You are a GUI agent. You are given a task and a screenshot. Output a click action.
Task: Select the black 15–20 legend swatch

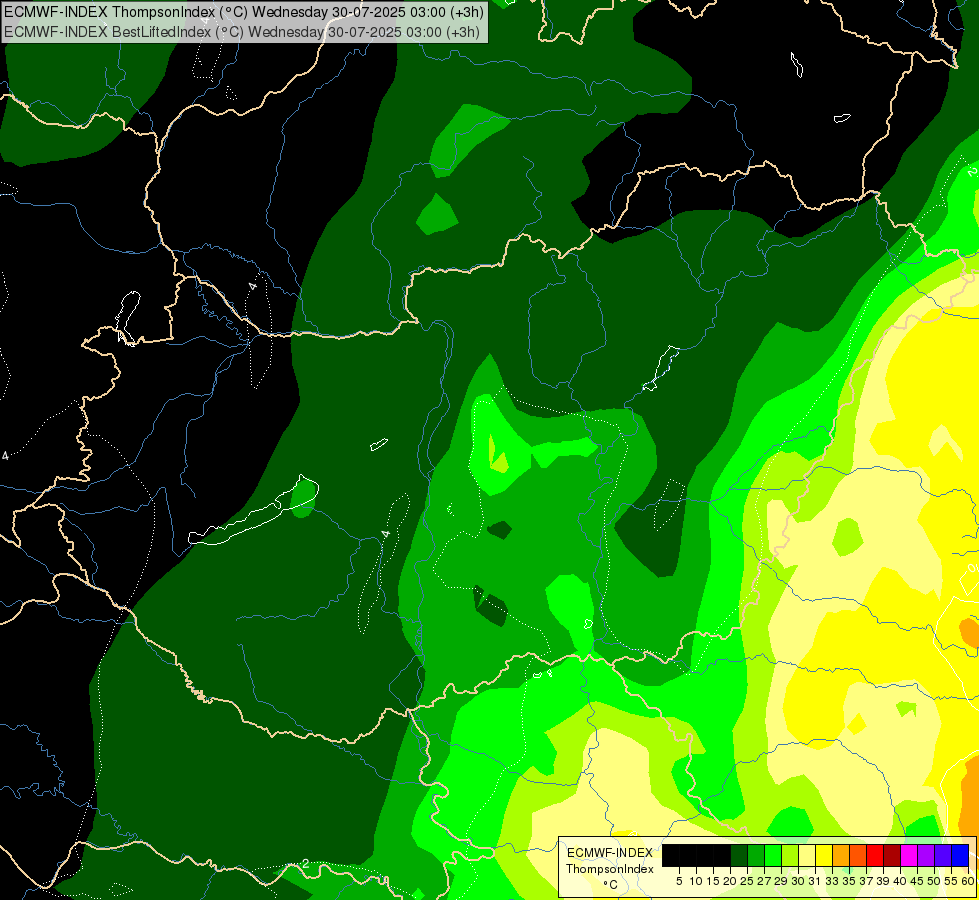tap(722, 855)
